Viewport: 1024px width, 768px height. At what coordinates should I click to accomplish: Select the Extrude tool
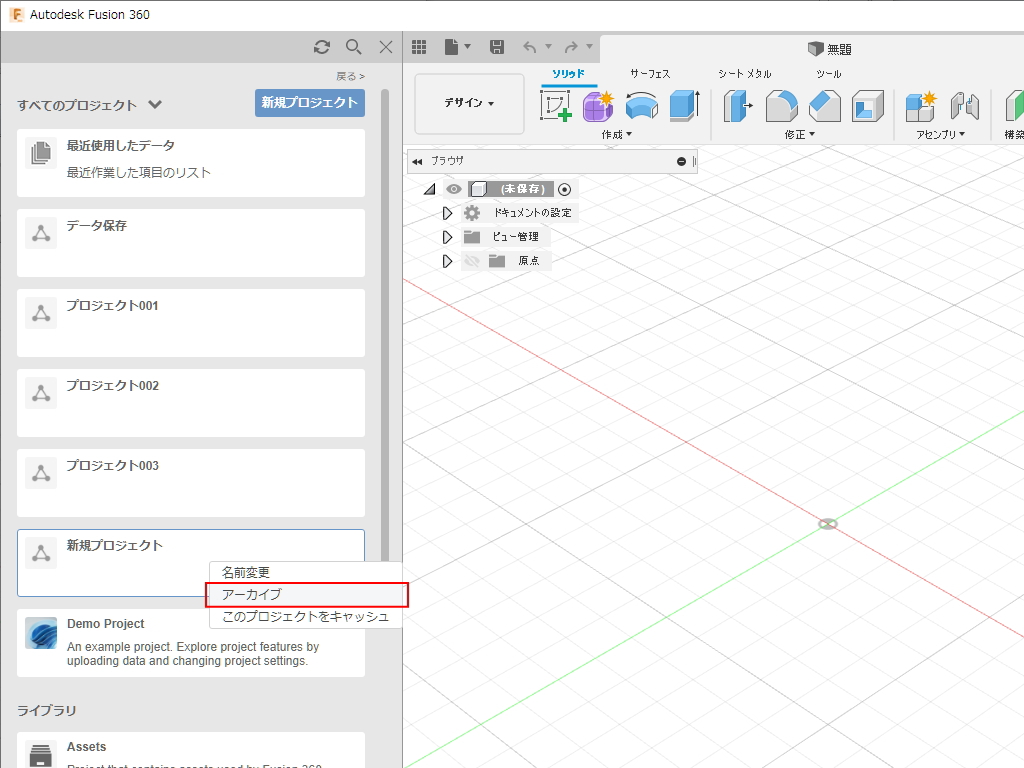point(684,106)
